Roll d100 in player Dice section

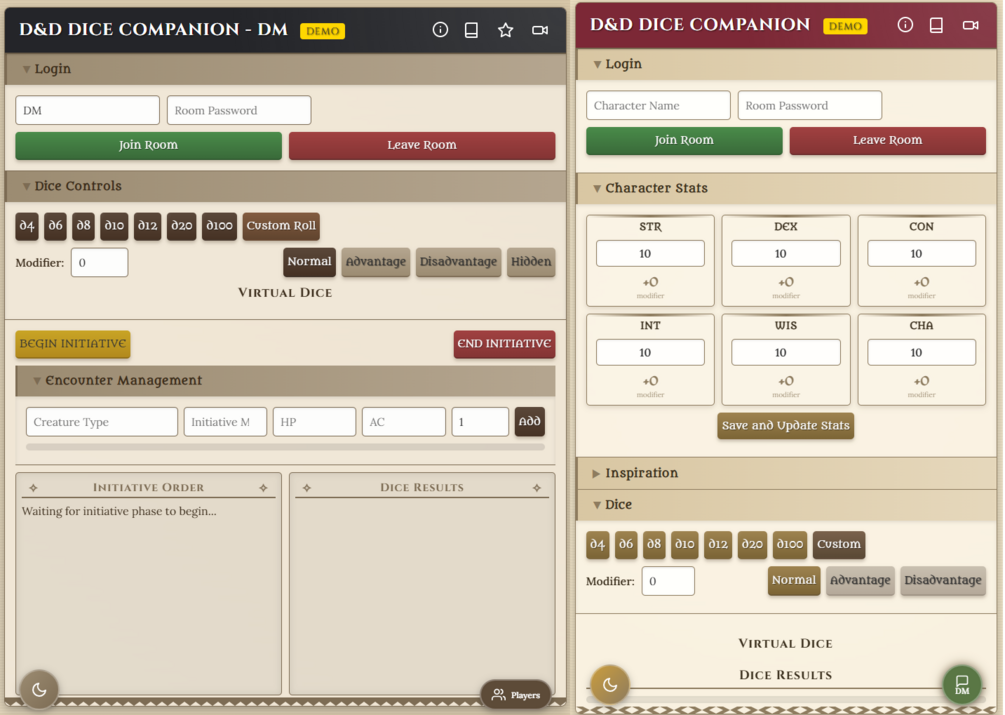(790, 545)
